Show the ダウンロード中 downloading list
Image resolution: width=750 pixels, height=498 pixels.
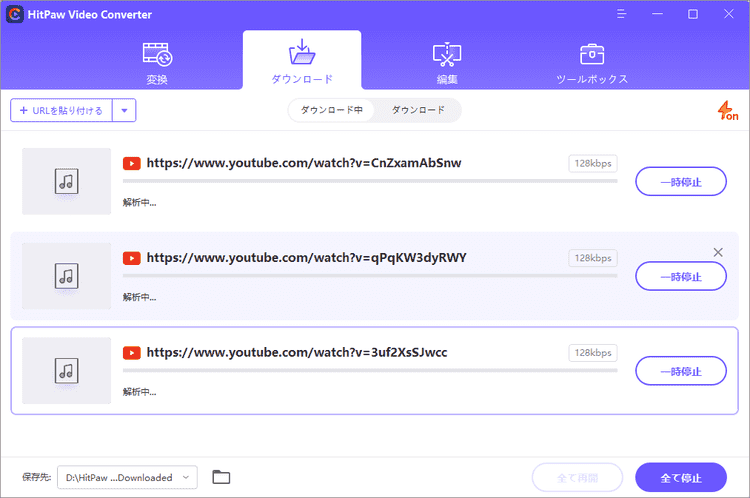[x=331, y=110]
